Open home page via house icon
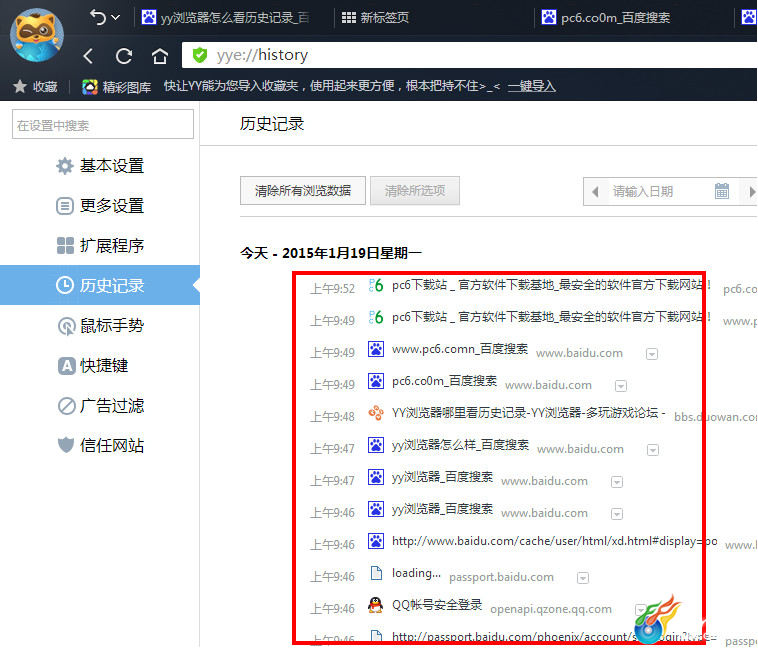 pyautogui.click(x=160, y=56)
